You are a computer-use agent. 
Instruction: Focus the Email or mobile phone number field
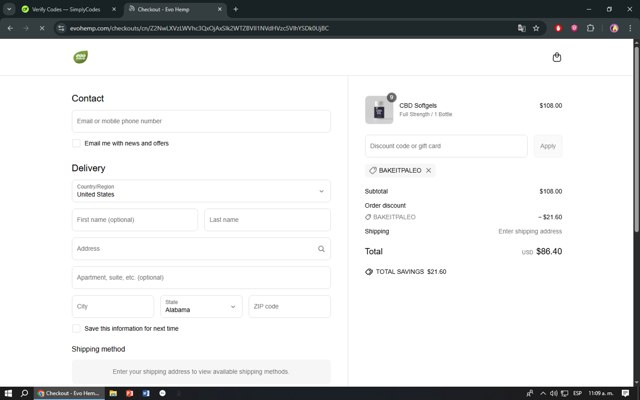coord(201,121)
